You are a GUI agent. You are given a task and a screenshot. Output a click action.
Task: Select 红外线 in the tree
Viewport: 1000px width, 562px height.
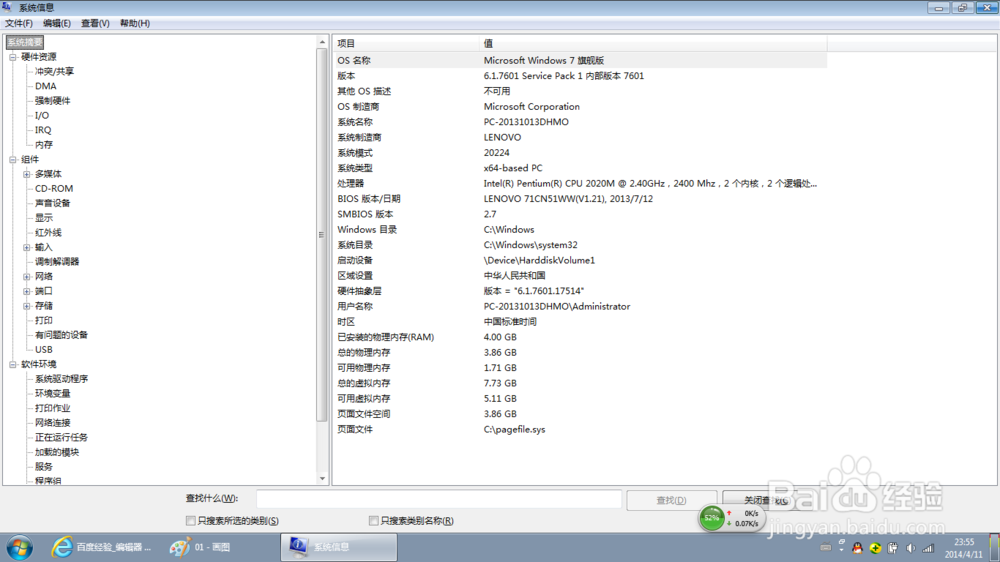tap(48, 233)
